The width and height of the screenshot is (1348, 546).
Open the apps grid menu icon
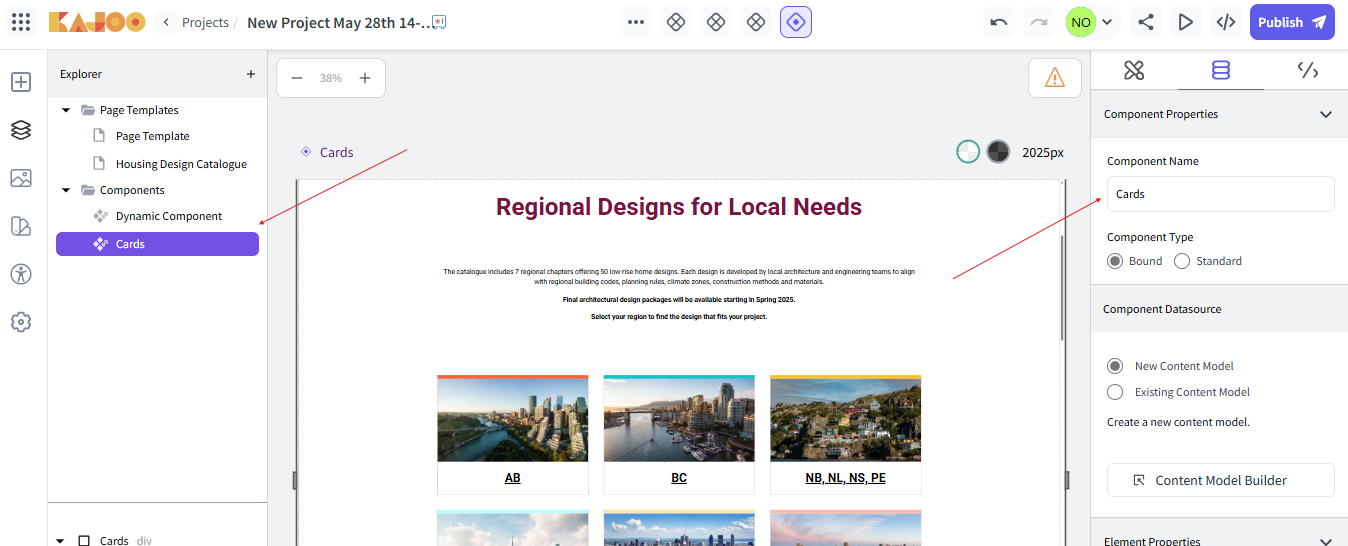click(x=21, y=22)
